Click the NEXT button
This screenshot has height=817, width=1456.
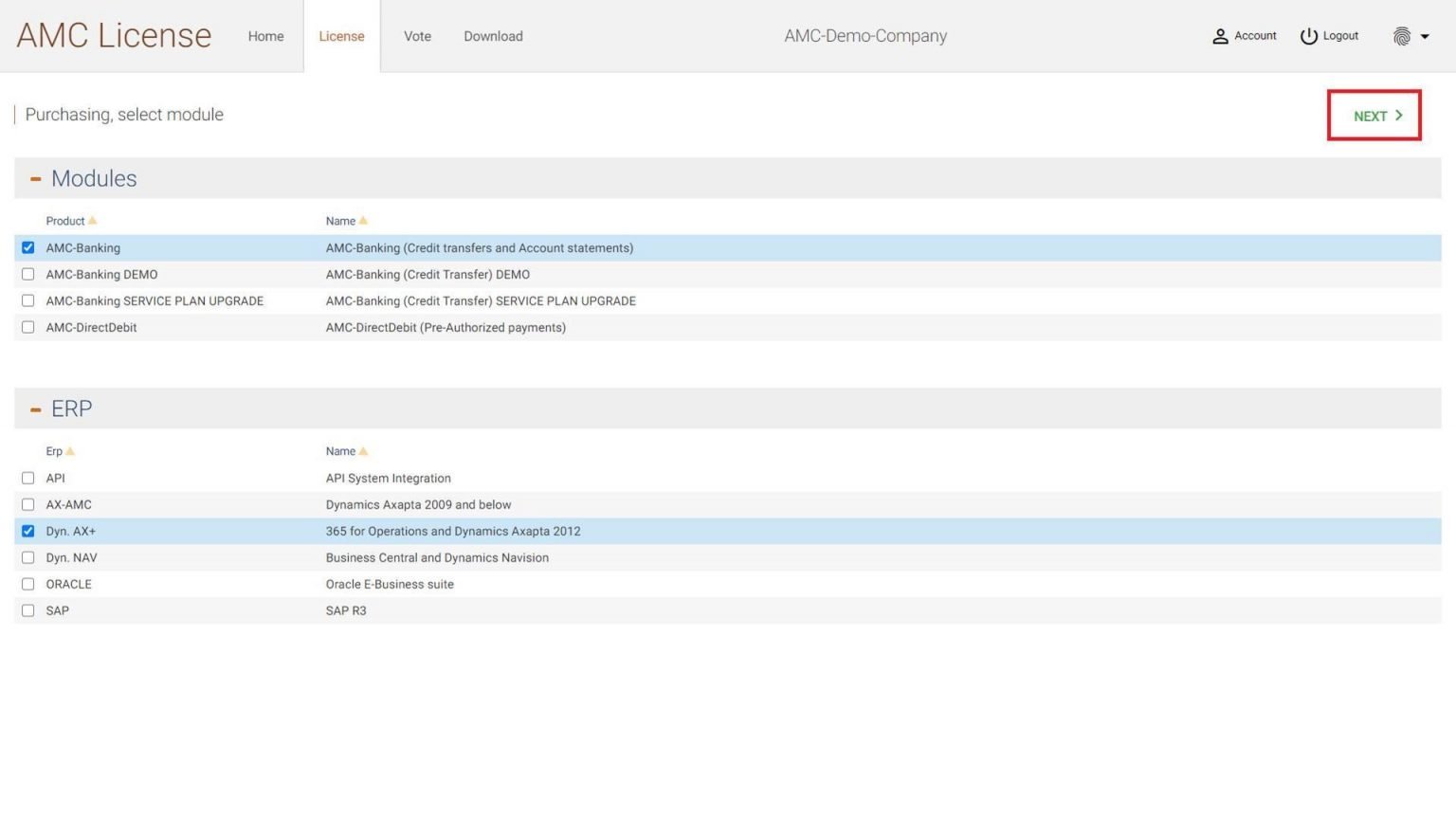[x=1374, y=116]
